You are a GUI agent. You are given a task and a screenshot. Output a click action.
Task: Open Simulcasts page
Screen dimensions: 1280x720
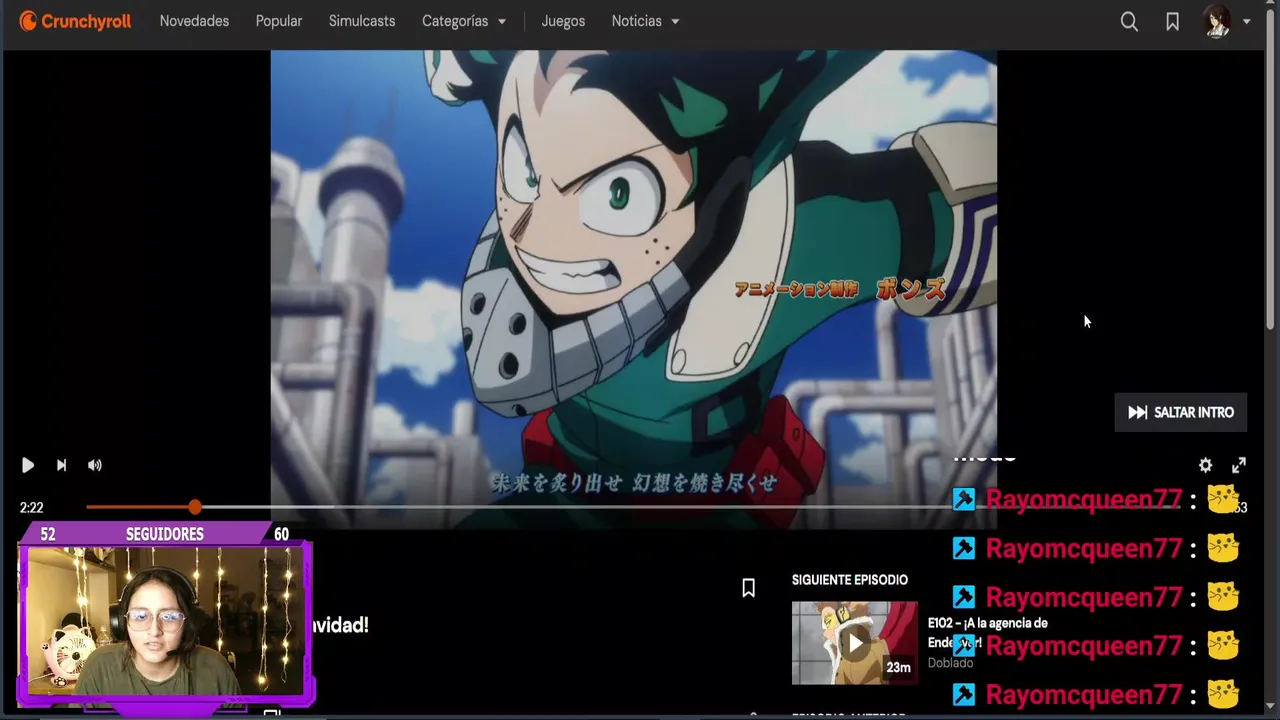362,21
